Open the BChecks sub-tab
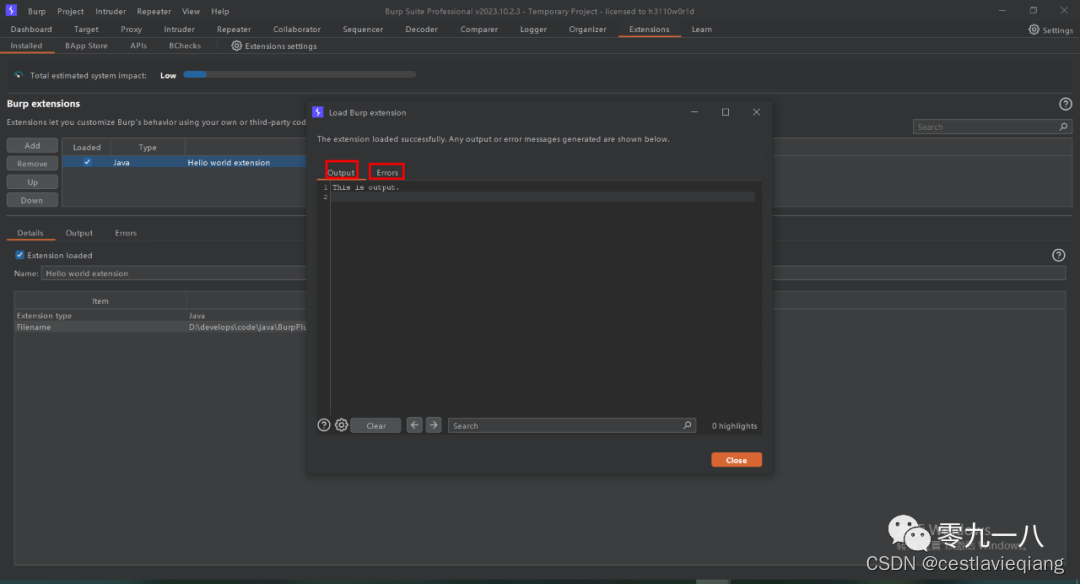Screen dimensions: 1080x584 (x=185, y=45)
